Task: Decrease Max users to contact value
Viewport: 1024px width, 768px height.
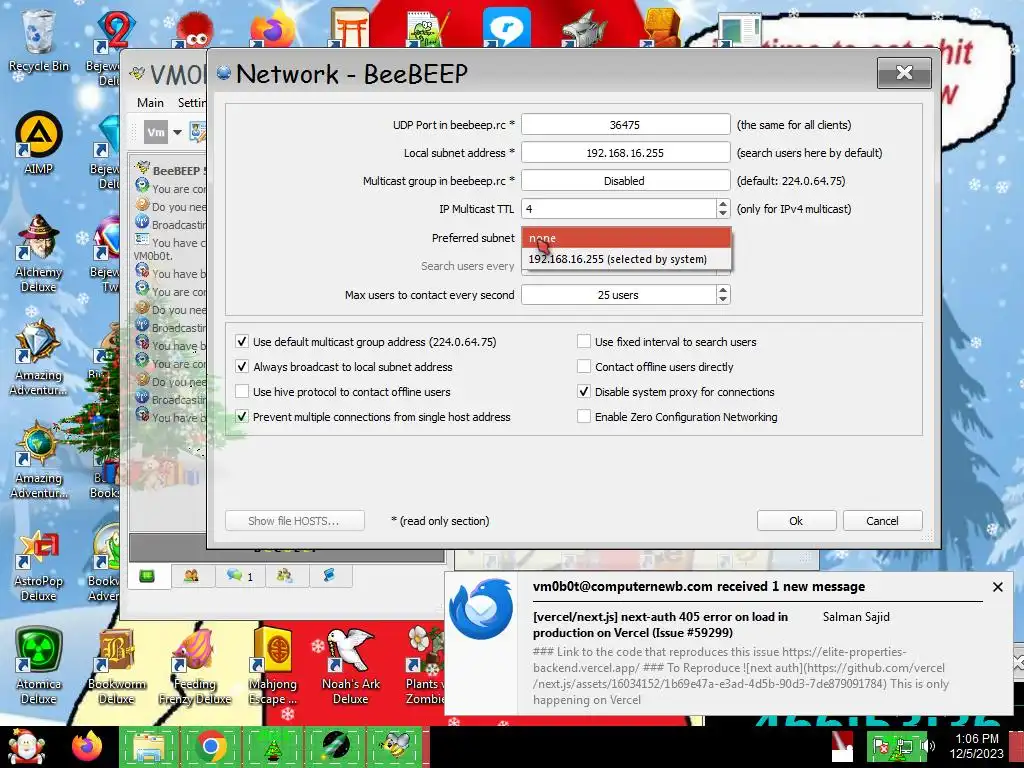Action: (x=723, y=300)
